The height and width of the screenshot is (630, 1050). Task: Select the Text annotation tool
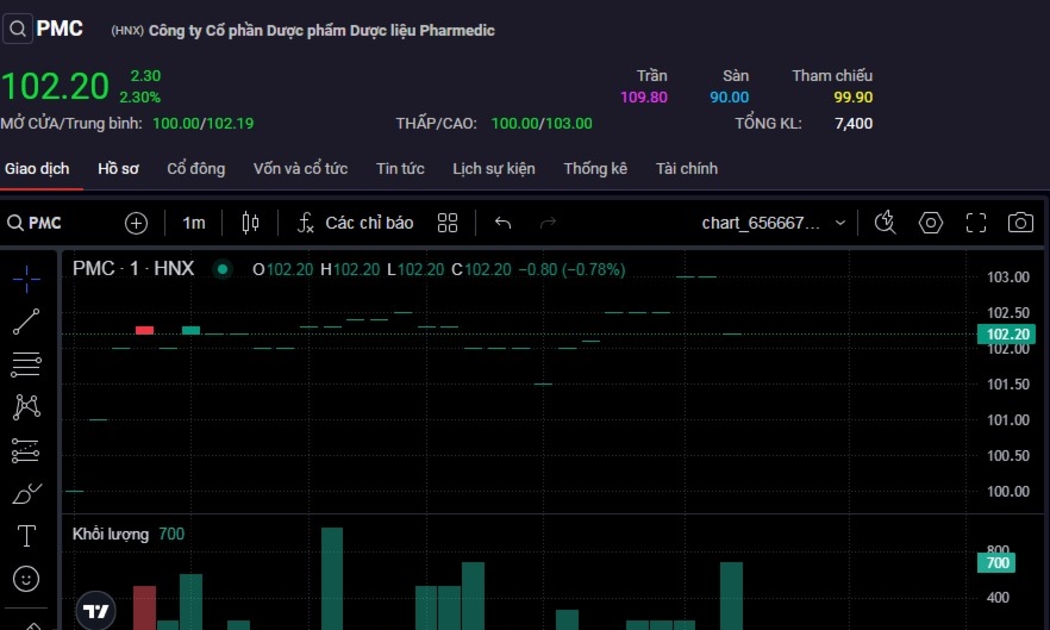pos(26,536)
